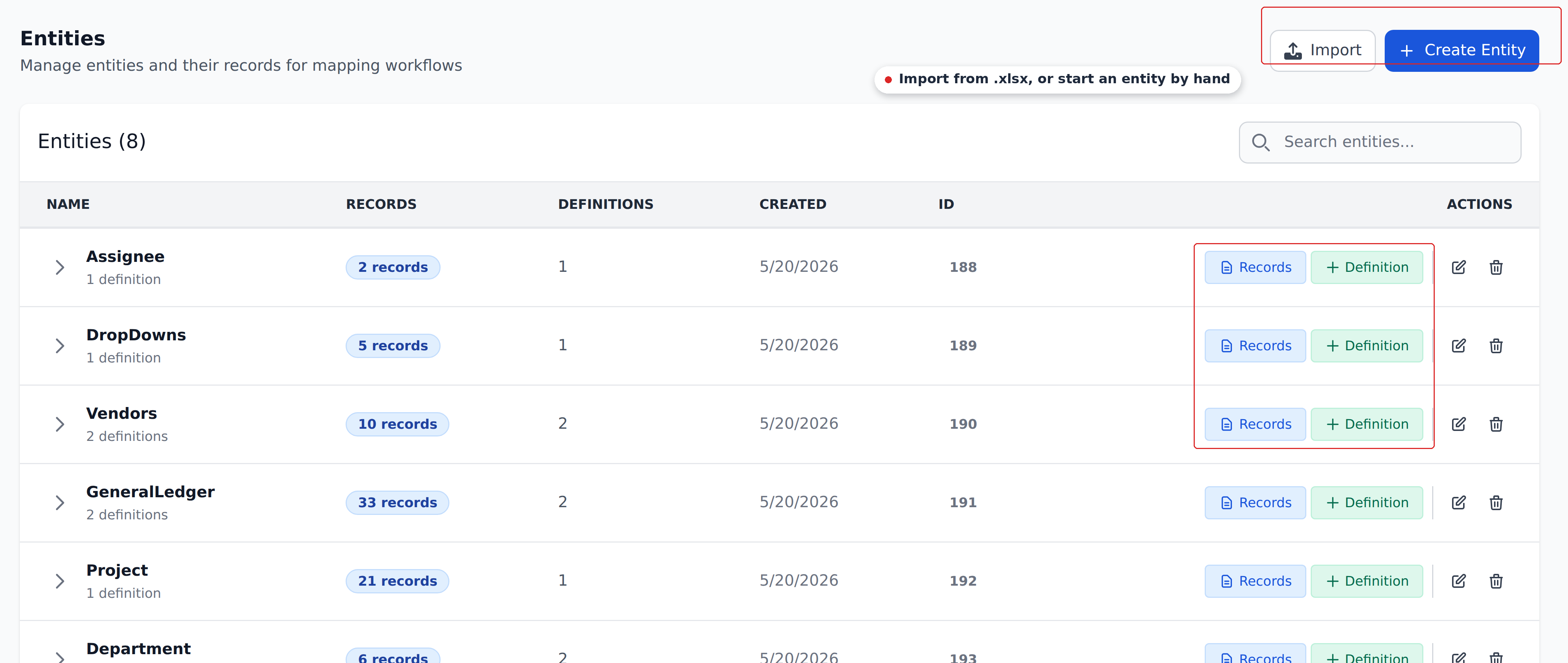Image resolution: width=1568 pixels, height=663 pixels.
Task: Click the 2 records badge
Action: [393, 267]
